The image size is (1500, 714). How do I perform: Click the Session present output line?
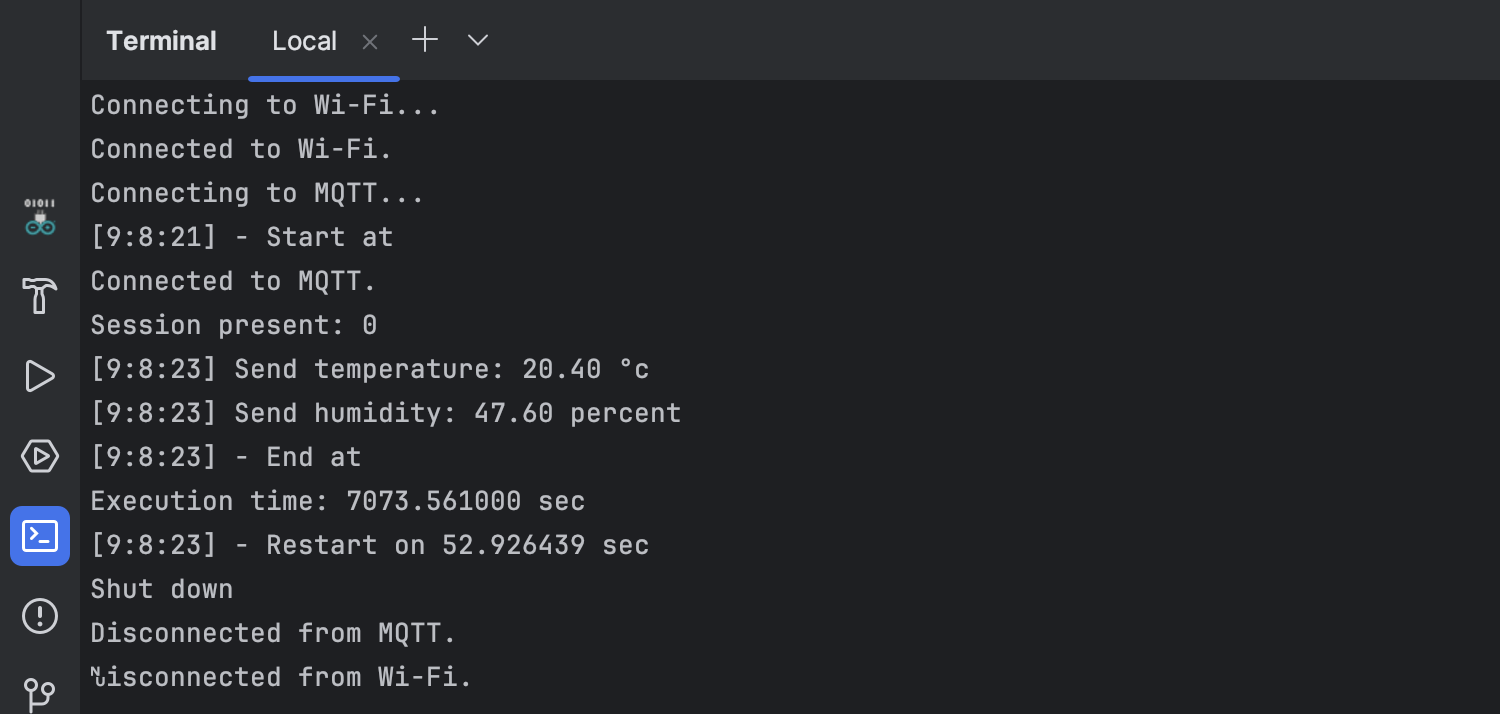point(233,325)
